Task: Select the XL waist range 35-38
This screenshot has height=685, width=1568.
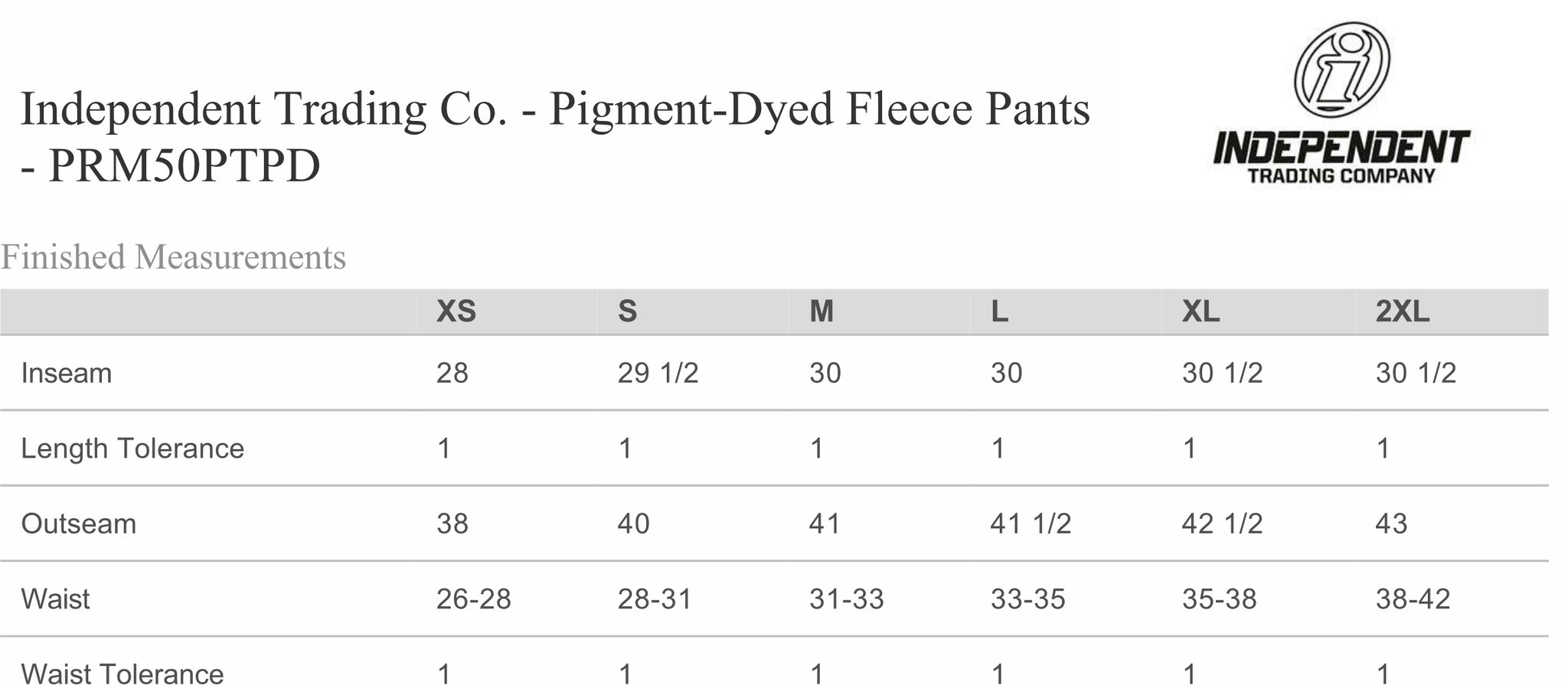Action: click(1220, 599)
